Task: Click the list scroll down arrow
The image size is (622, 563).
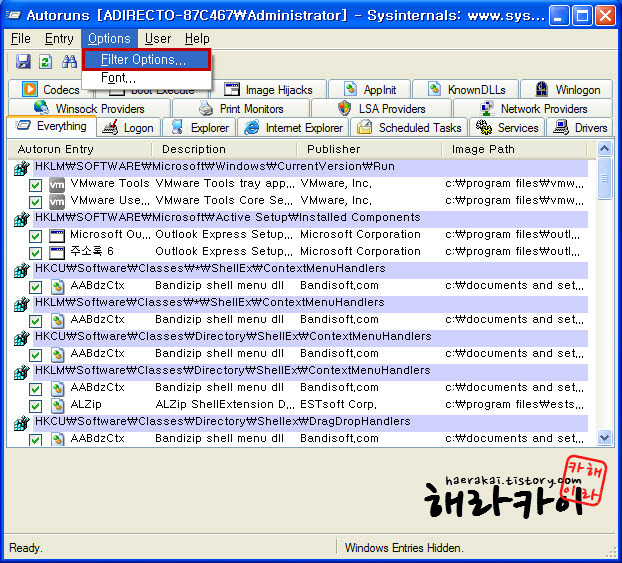Action: click(x=605, y=438)
